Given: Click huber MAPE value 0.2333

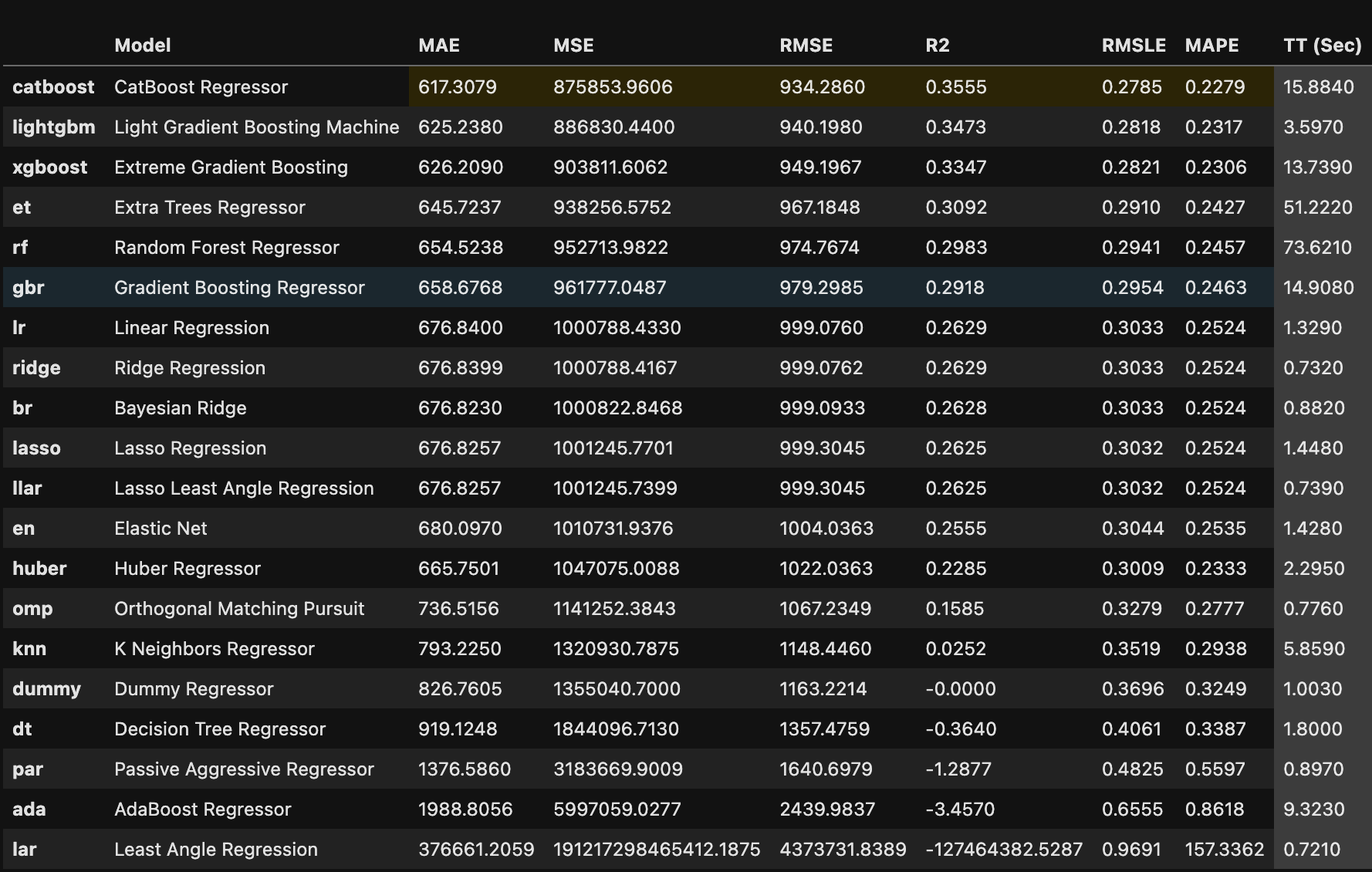Looking at the screenshot, I should click(1215, 569).
